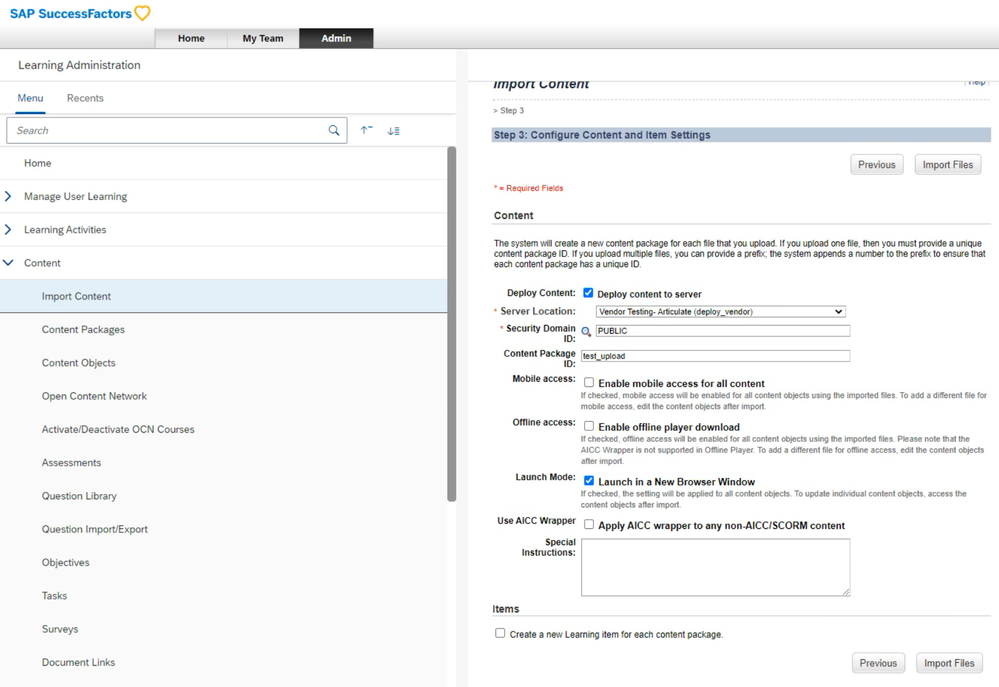Open the Server Location dropdown

(x=720, y=312)
